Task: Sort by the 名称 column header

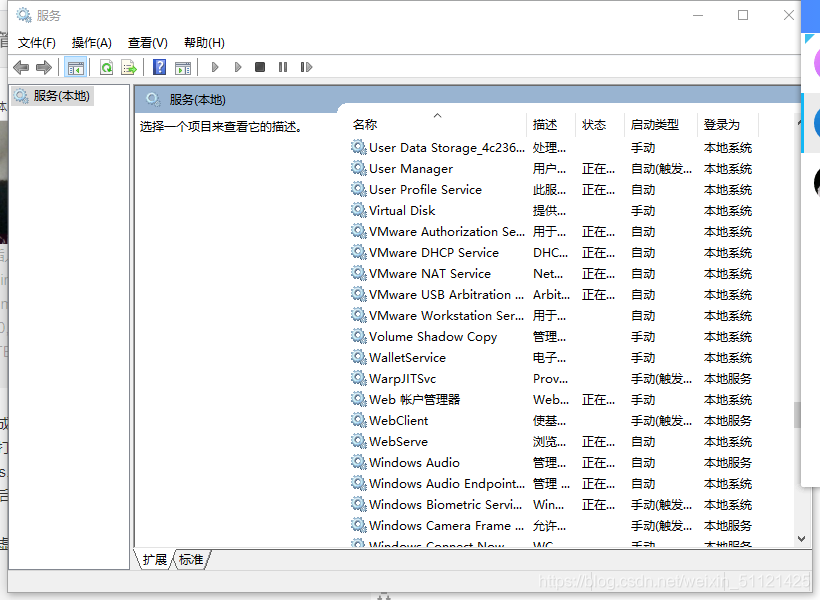Action: point(365,124)
